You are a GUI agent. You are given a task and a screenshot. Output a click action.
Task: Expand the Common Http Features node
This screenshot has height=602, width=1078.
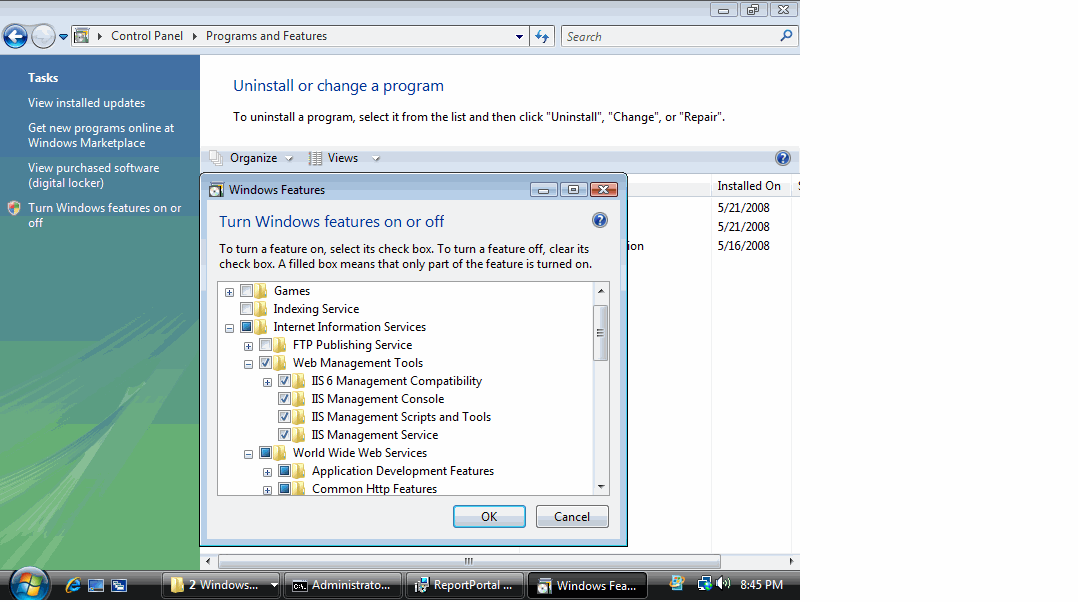[x=267, y=490]
